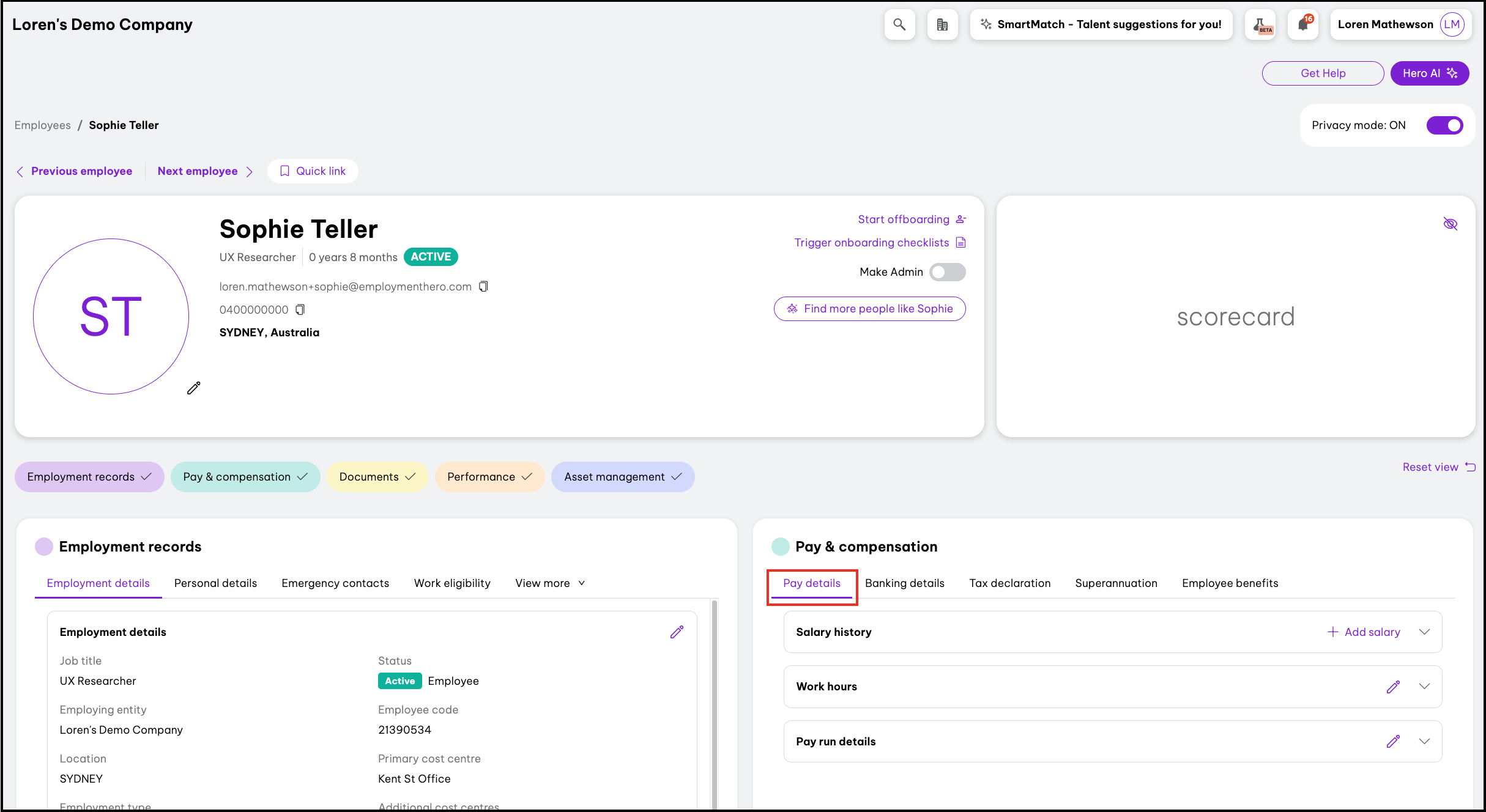Expand the Pay run details chevron
The width and height of the screenshot is (1486, 812).
click(x=1424, y=742)
